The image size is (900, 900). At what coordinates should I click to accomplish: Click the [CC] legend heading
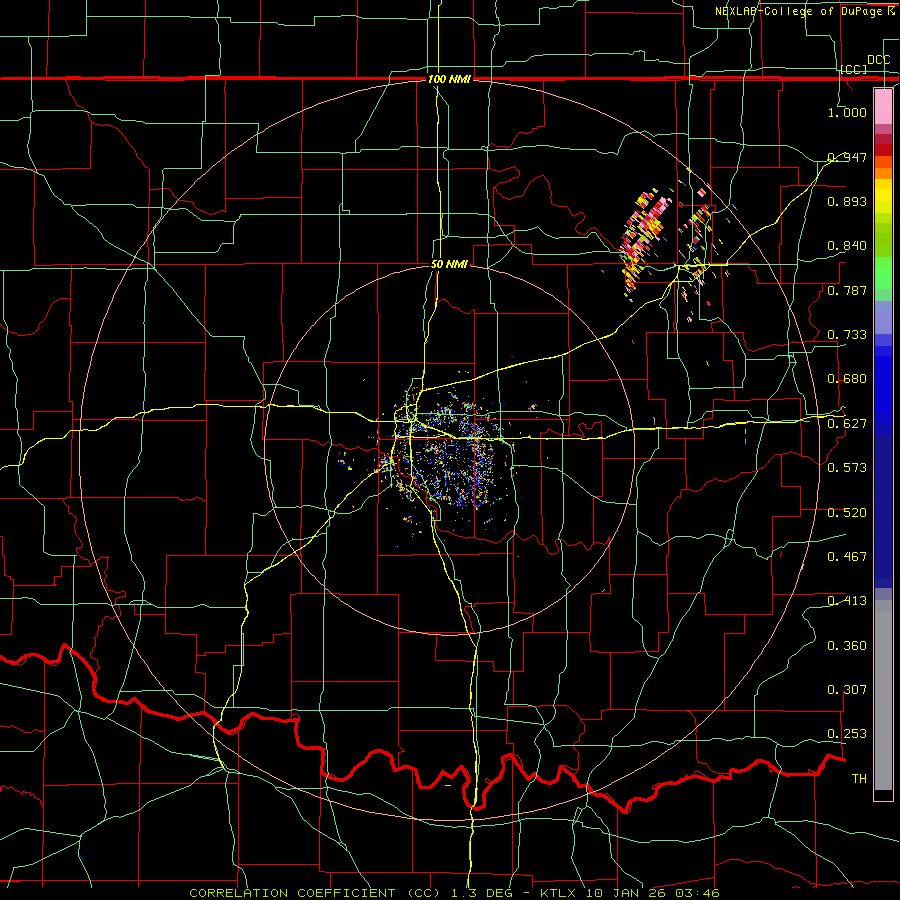854,69
